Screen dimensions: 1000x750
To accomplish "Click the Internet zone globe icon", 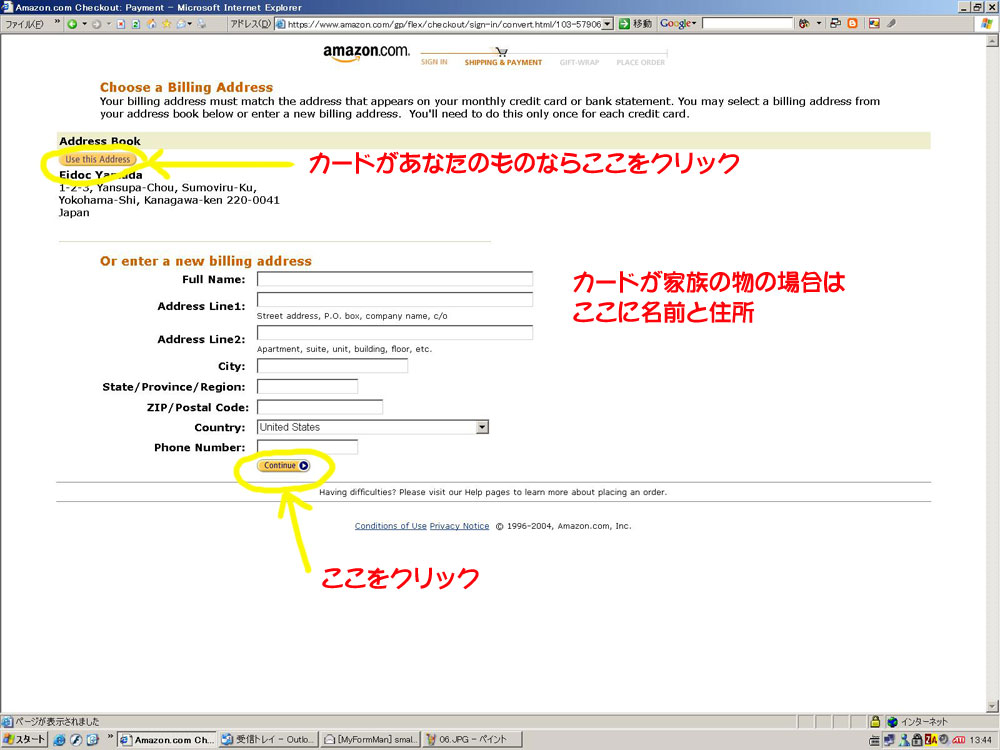I will point(893,722).
